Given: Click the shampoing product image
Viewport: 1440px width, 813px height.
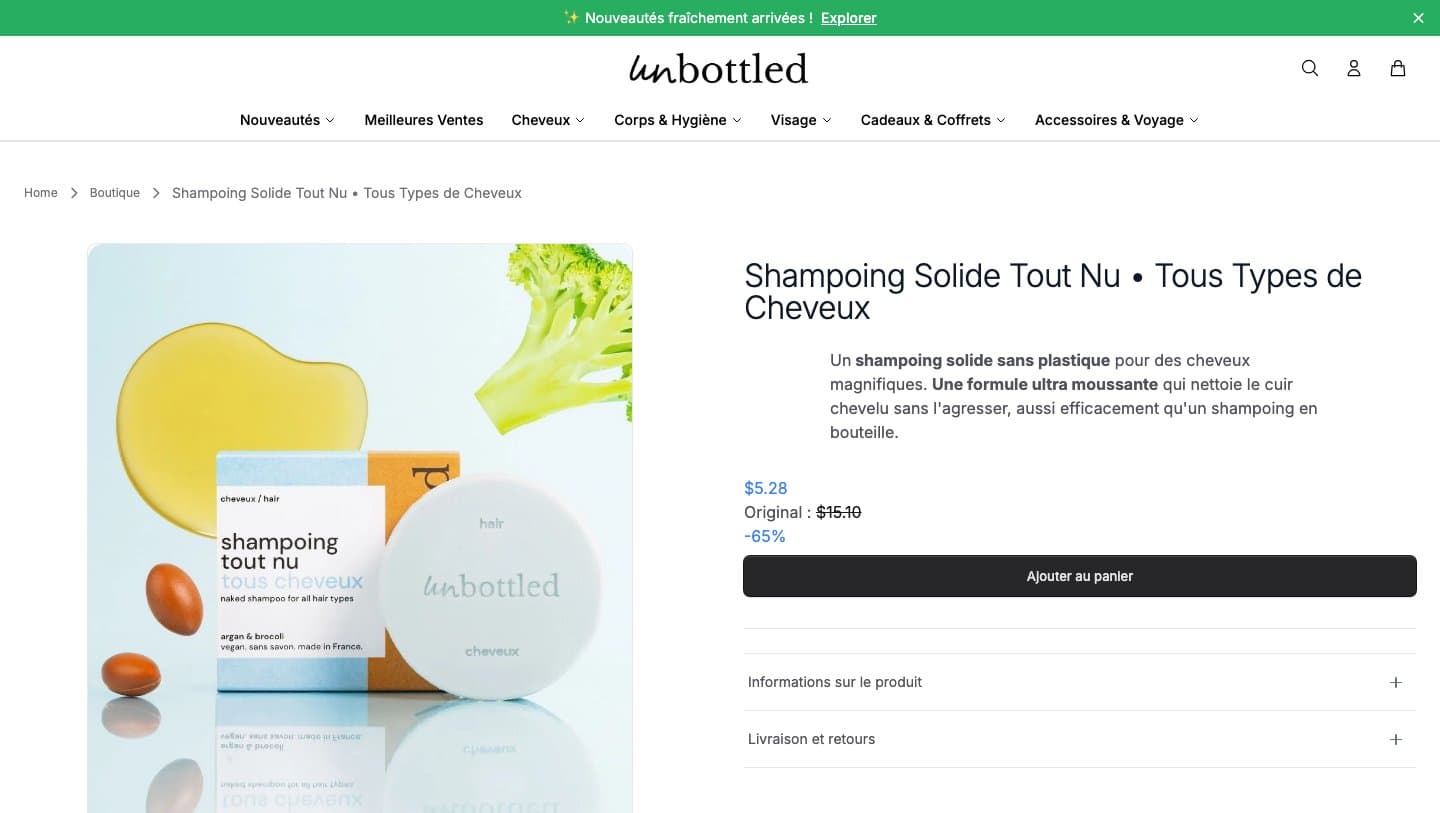Looking at the screenshot, I should pos(360,528).
